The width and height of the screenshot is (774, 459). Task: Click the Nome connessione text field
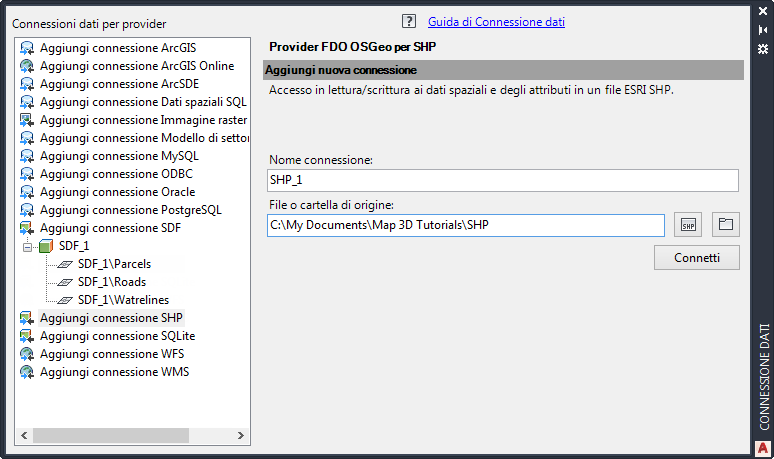tap(503, 180)
